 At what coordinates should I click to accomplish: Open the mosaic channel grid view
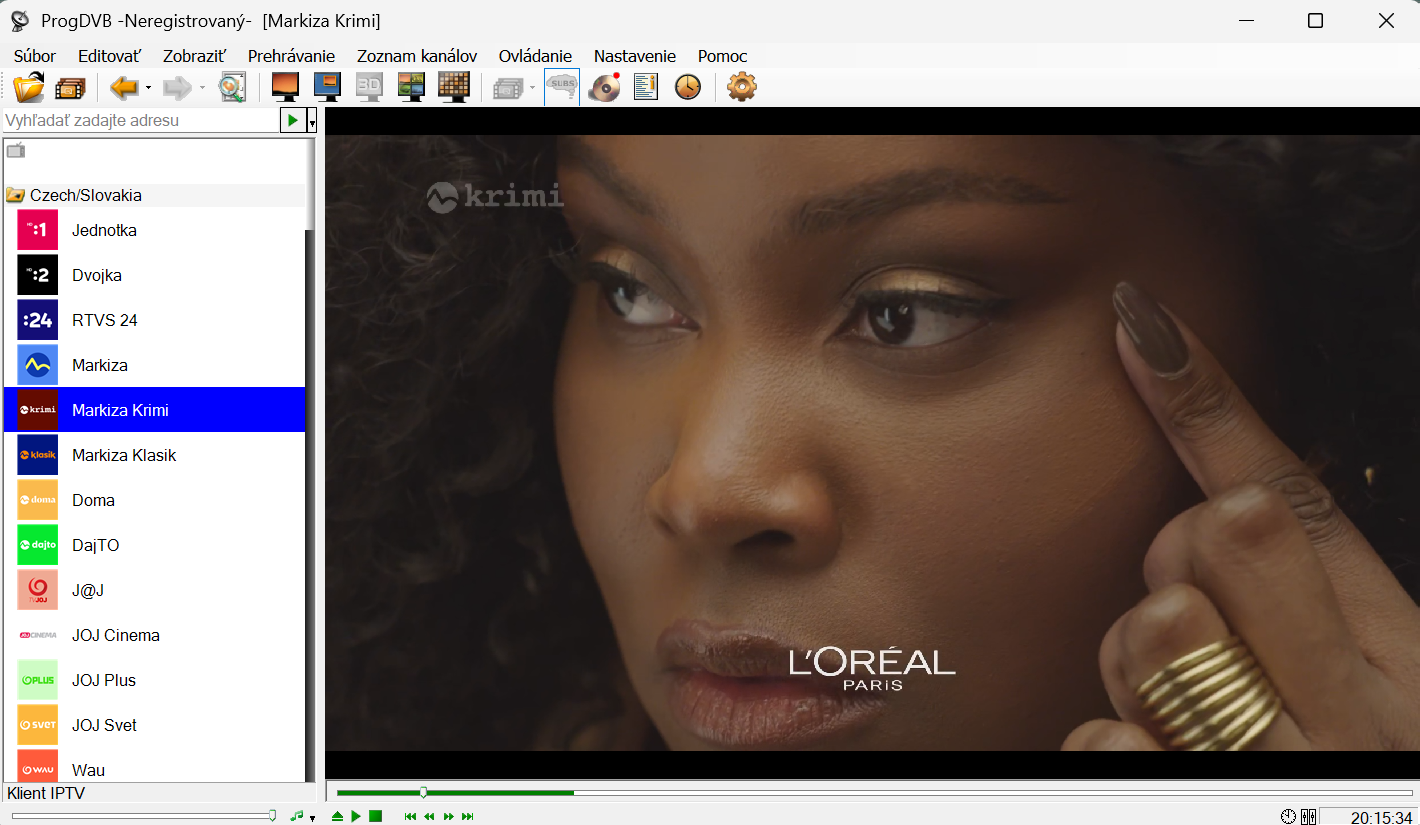pos(454,88)
